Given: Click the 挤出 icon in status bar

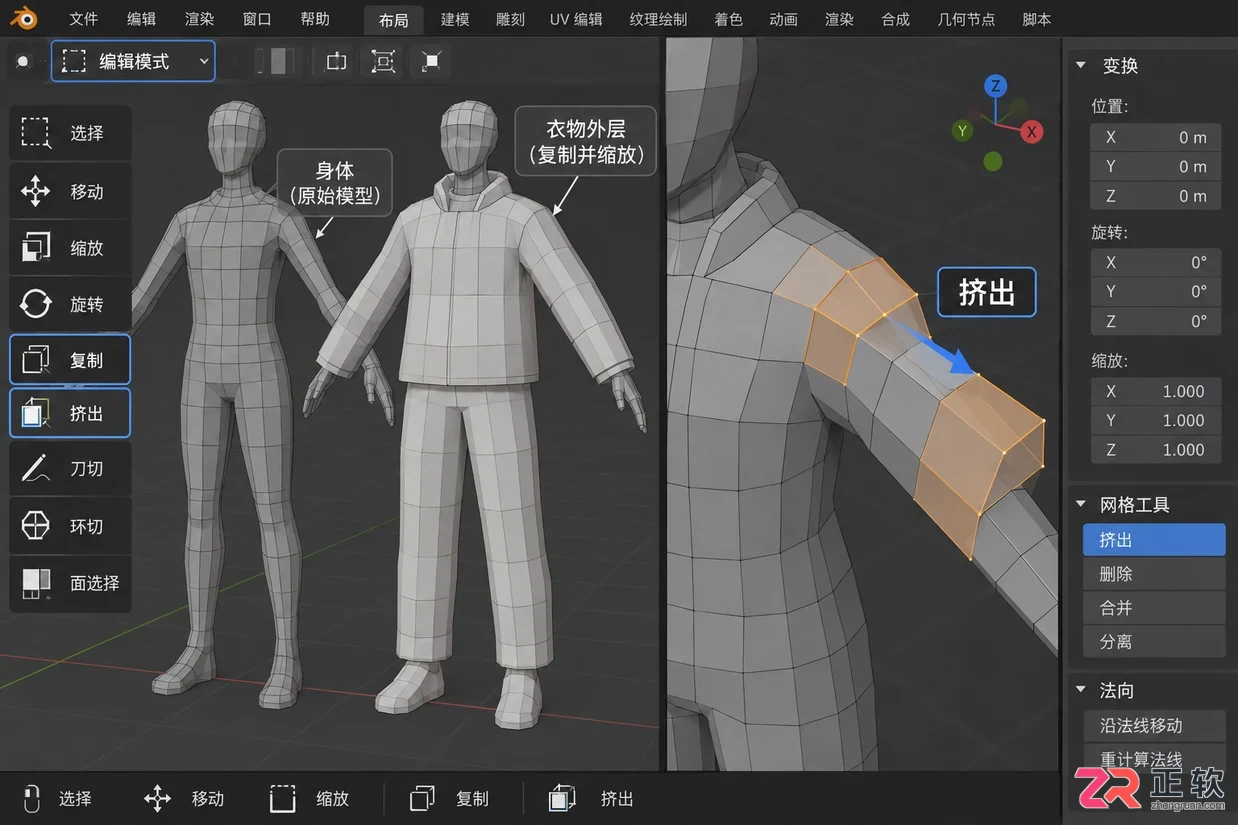Looking at the screenshot, I should coord(562,798).
